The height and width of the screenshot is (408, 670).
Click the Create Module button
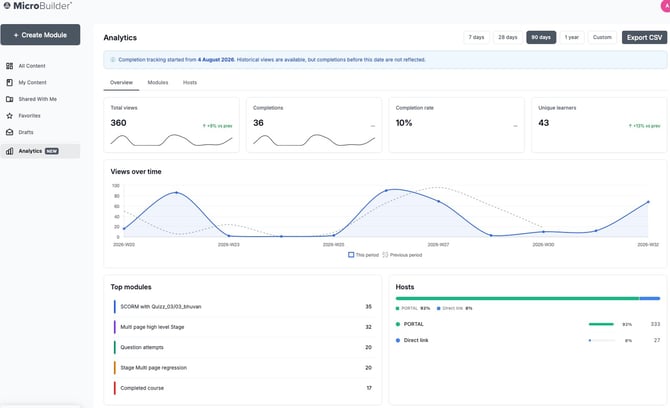[x=40, y=35]
